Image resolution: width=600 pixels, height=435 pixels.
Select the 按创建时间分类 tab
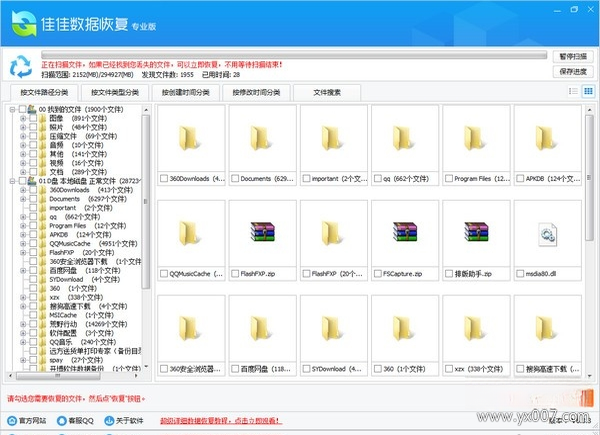(186, 93)
